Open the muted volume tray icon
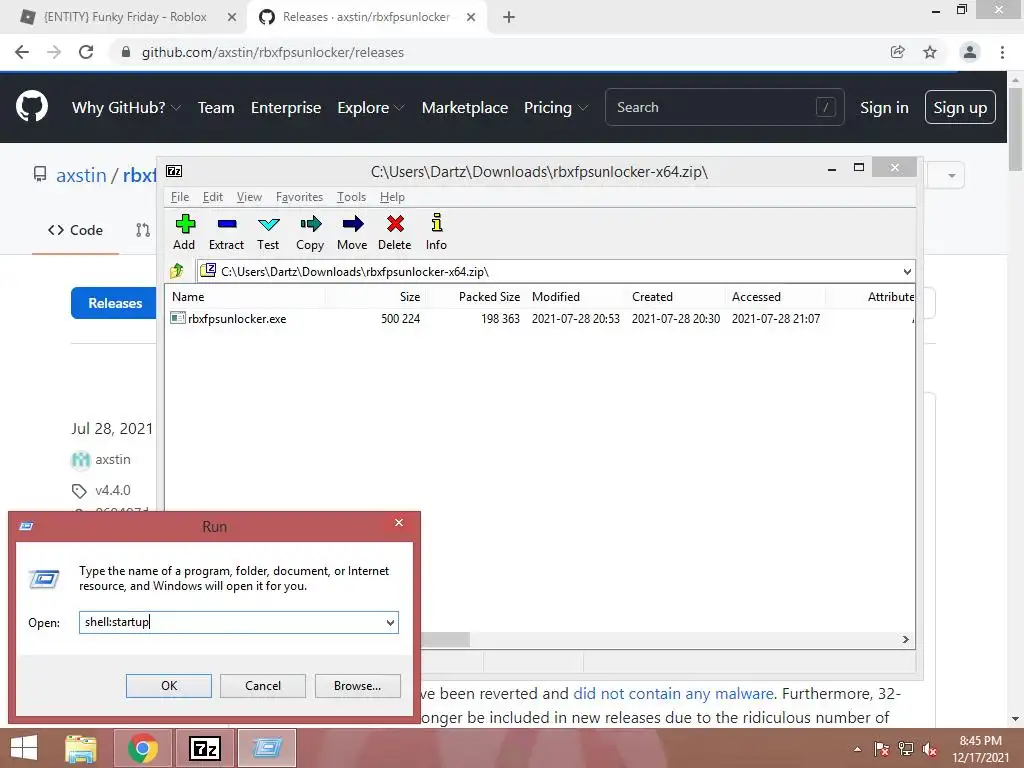Image resolution: width=1024 pixels, height=768 pixels. tap(930, 749)
